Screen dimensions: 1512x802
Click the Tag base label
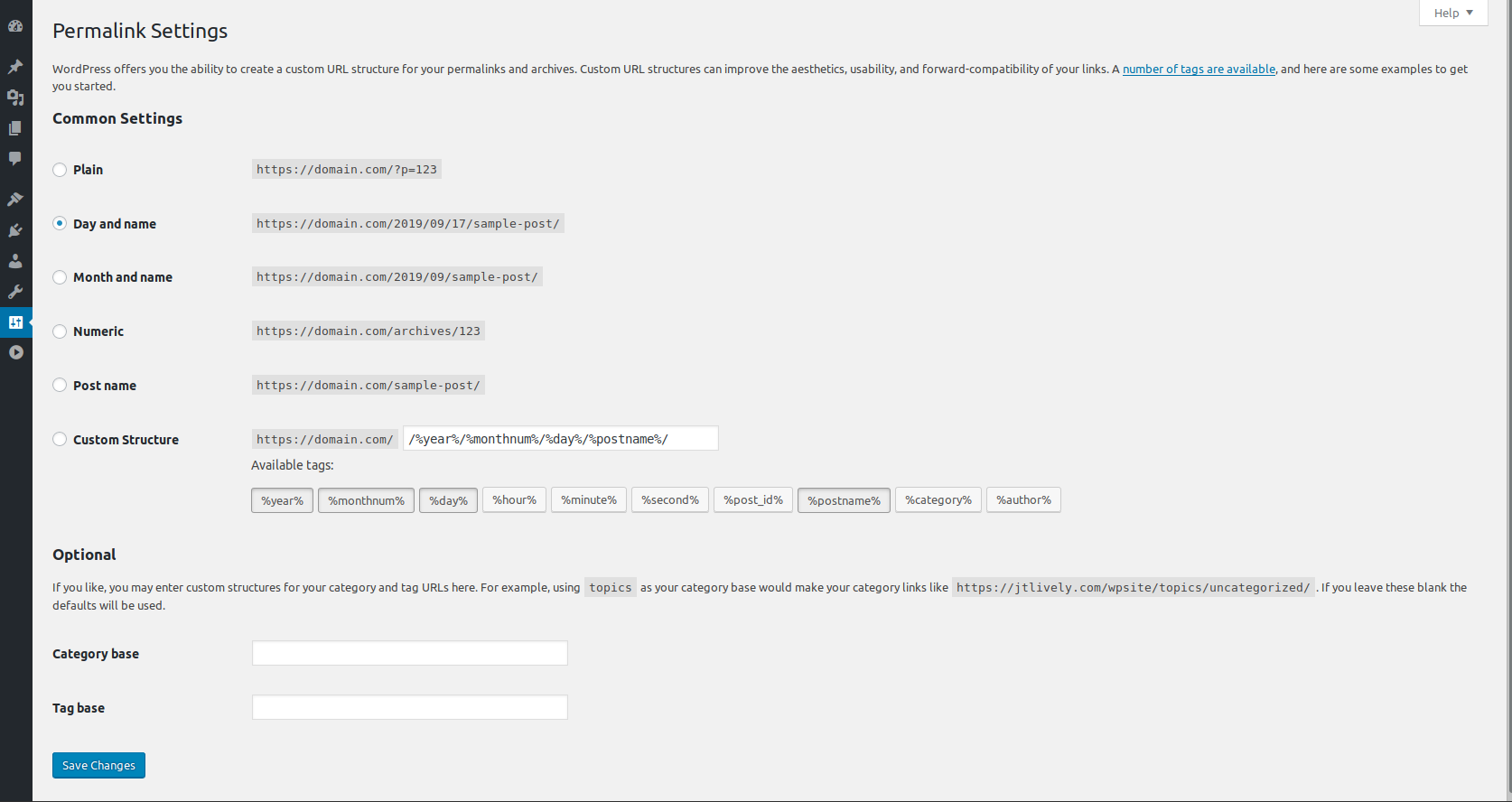(79, 708)
